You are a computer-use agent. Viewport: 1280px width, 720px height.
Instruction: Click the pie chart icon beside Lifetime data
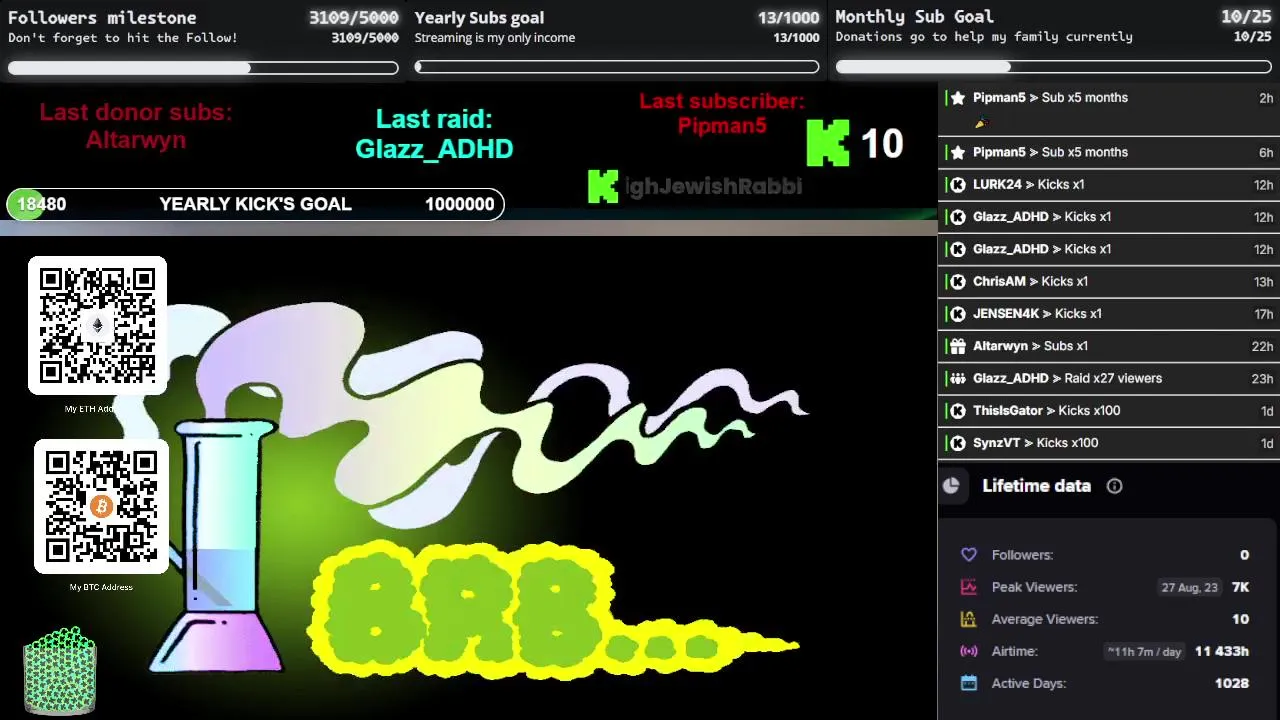point(951,486)
